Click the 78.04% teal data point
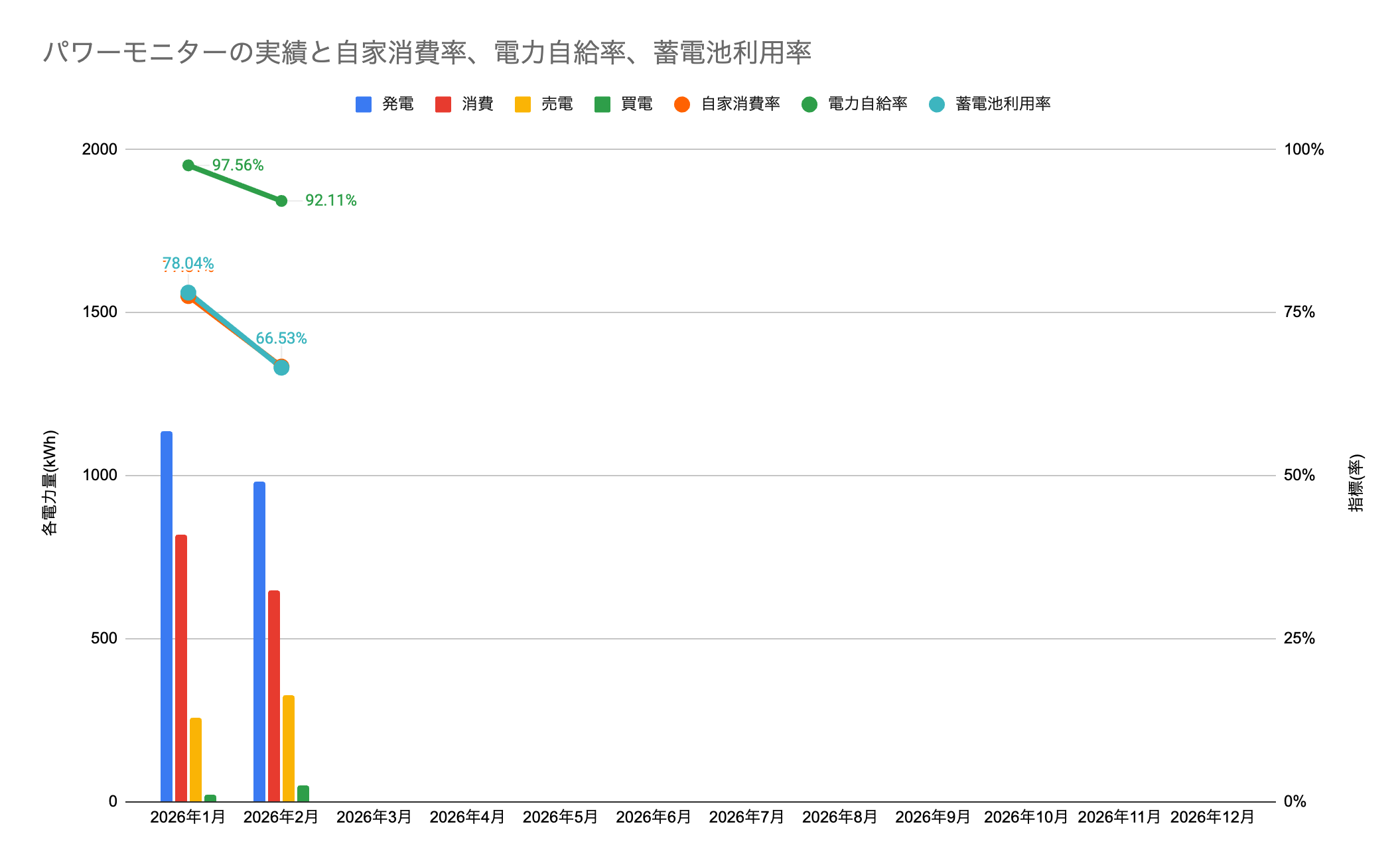Viewport: 1400px width, 865px height. (x=188, y=292)
